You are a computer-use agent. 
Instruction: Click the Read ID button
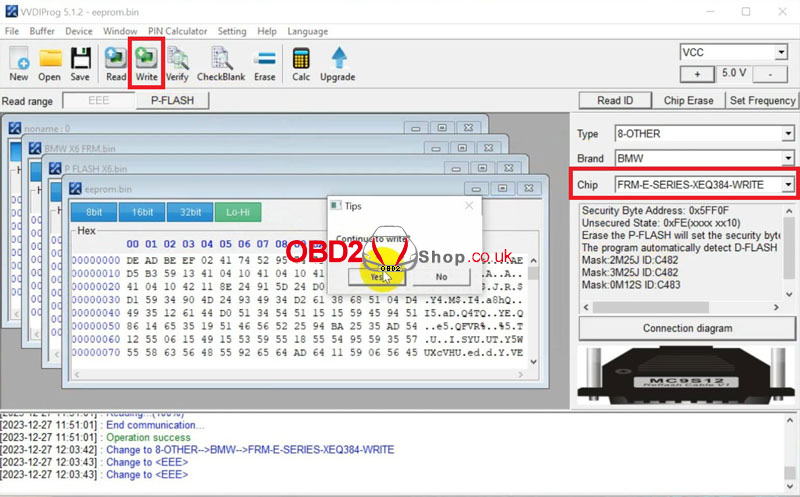coord(615,101)
